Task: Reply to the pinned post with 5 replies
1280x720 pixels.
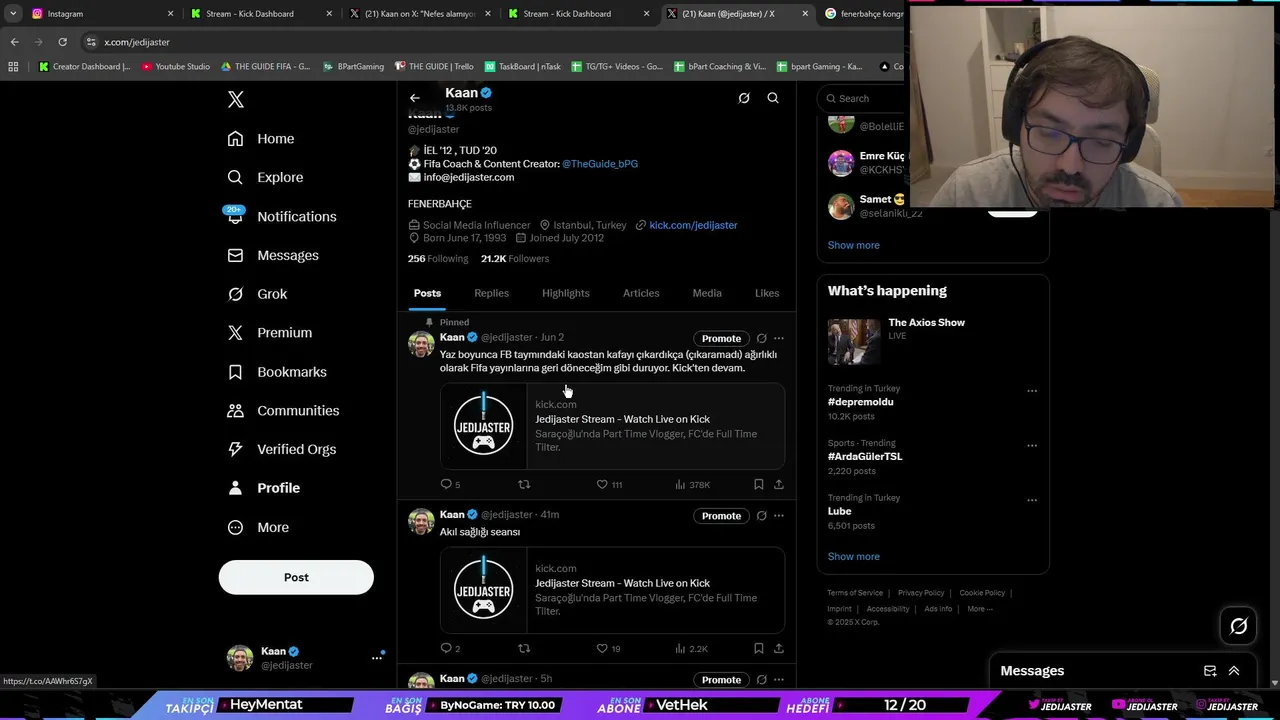Action: point(450,484)
